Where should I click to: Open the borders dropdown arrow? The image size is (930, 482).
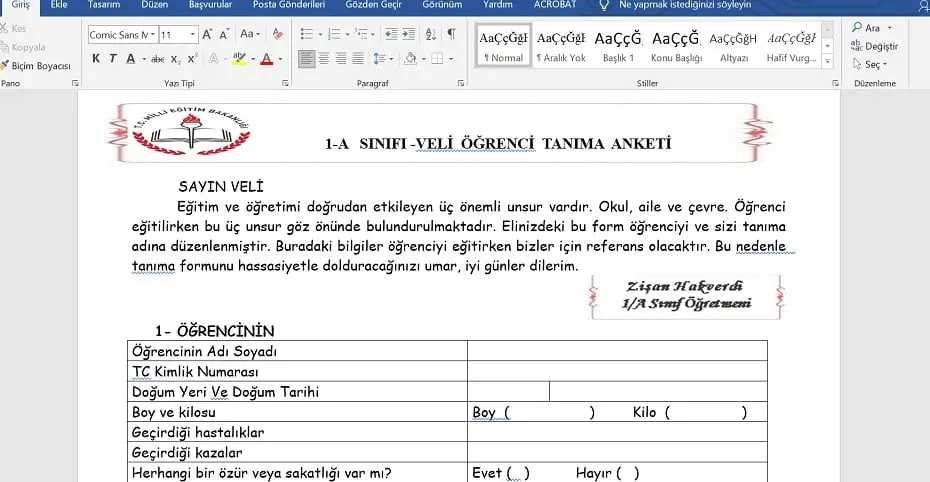click(x=451, y=59)
